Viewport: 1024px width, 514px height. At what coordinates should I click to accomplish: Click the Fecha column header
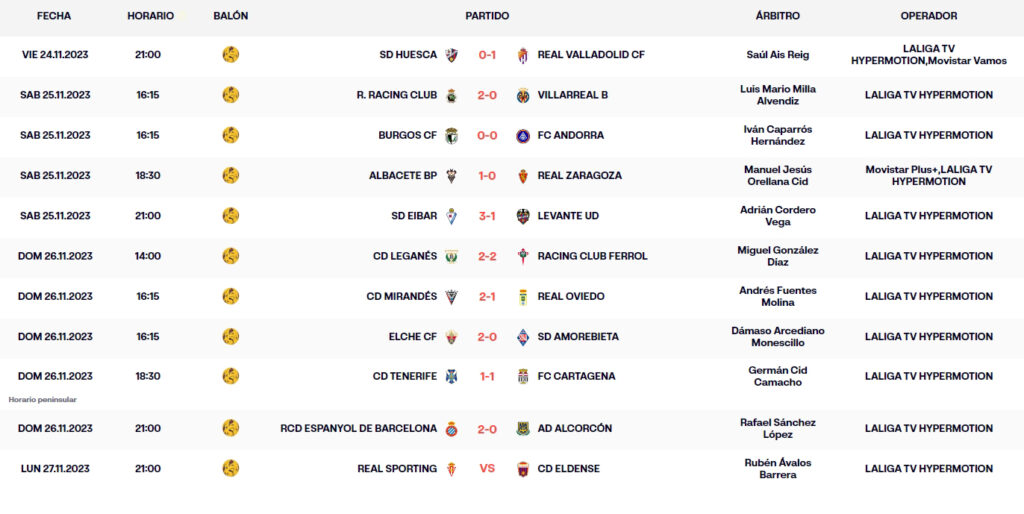pos(54,16)
